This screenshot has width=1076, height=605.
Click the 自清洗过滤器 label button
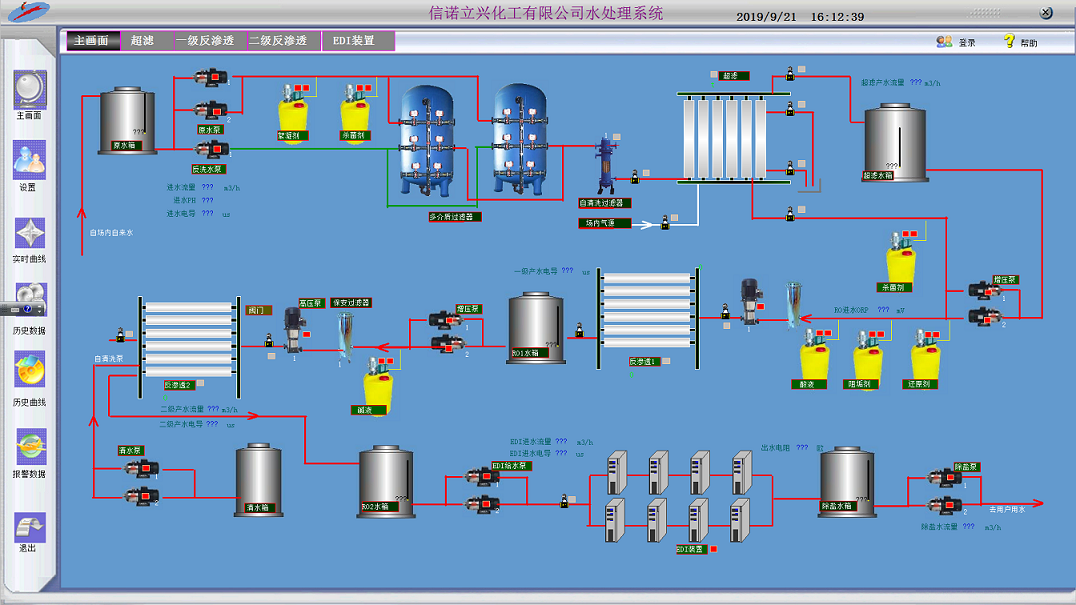coord(604,203)
